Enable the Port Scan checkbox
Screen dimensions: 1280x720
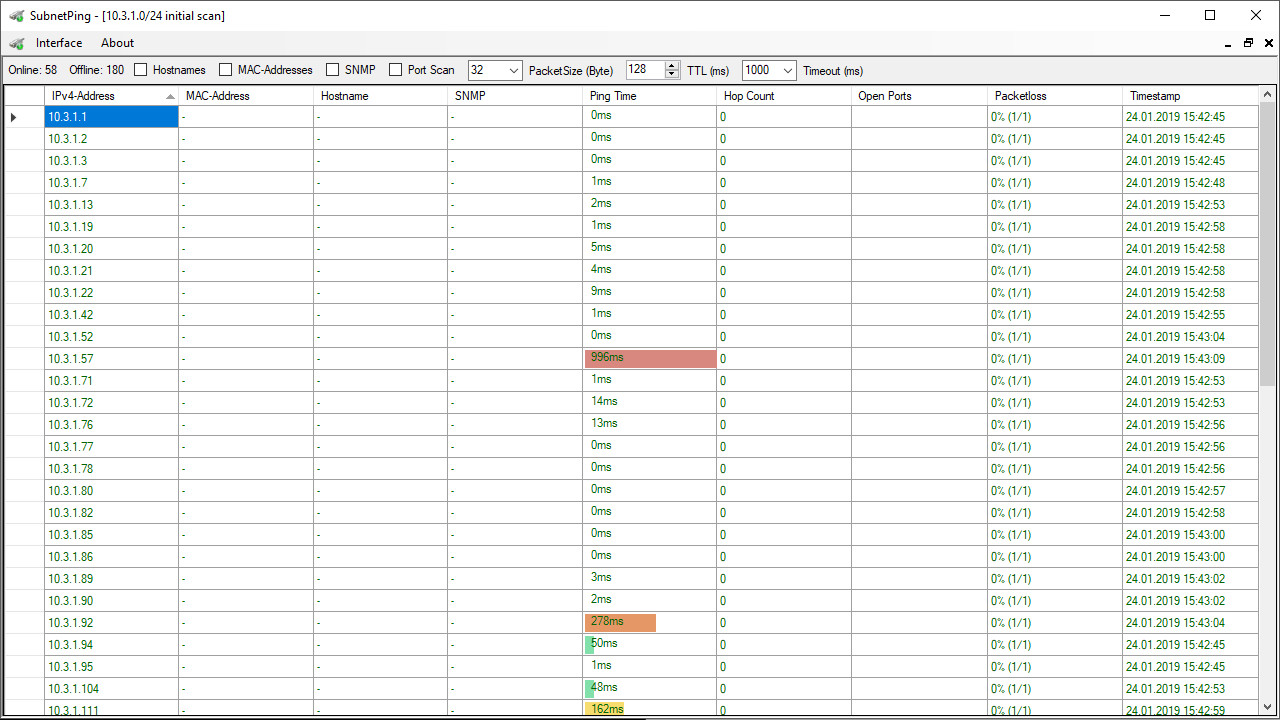[x=396, y=70]
